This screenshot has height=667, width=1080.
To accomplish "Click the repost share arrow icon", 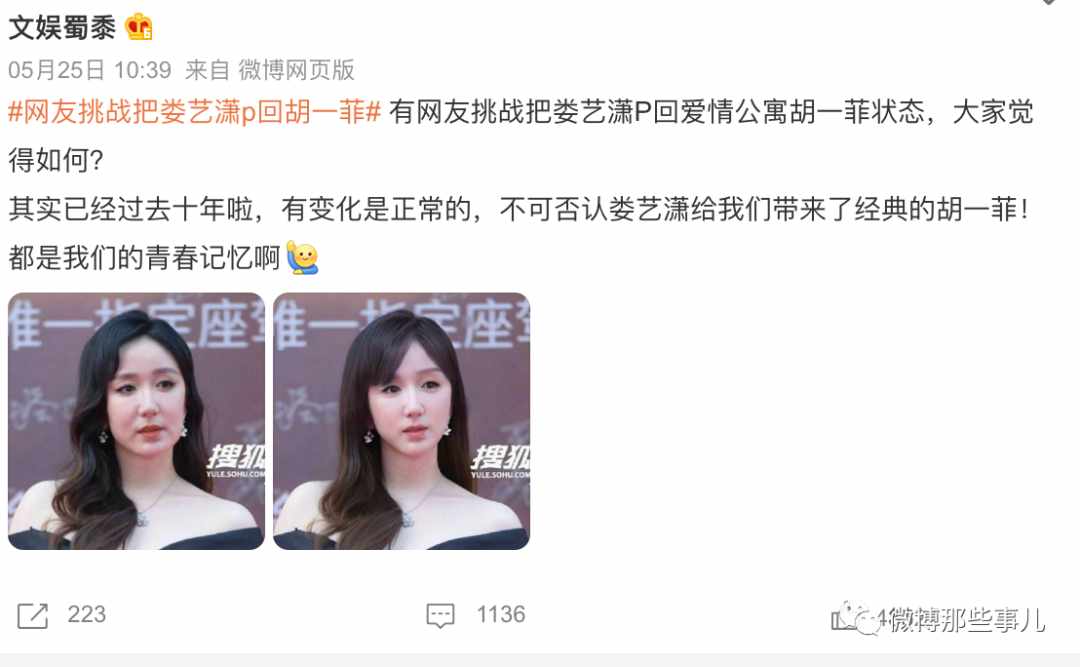I will coord(32,615).
